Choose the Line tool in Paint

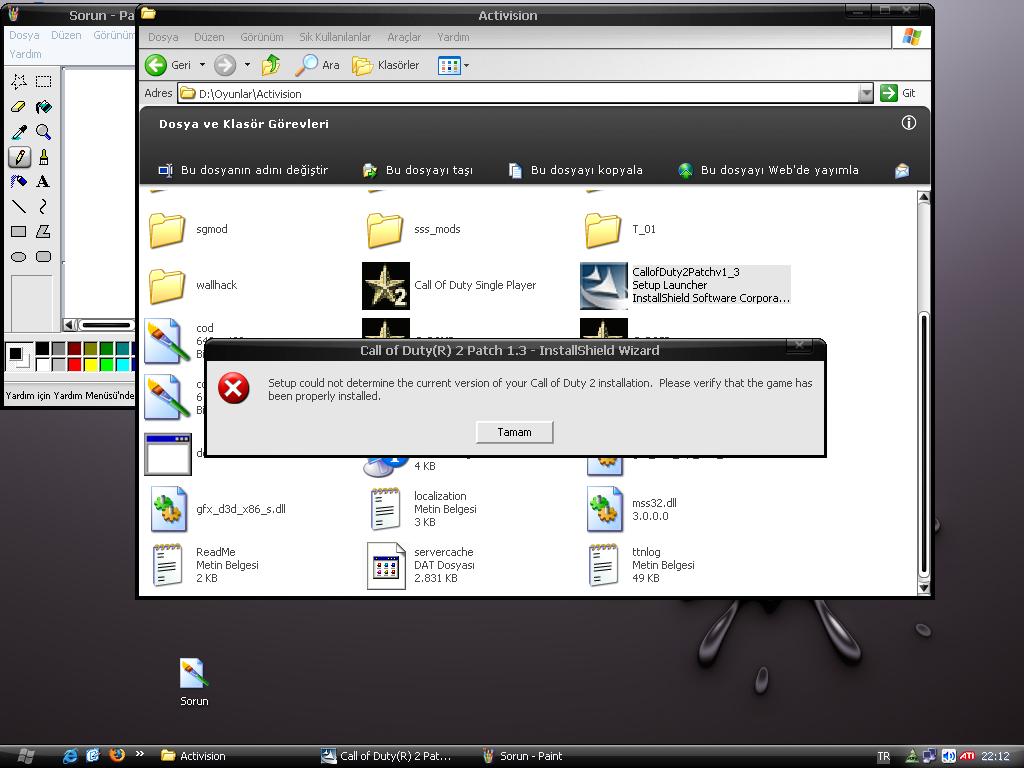pos(19,206)
